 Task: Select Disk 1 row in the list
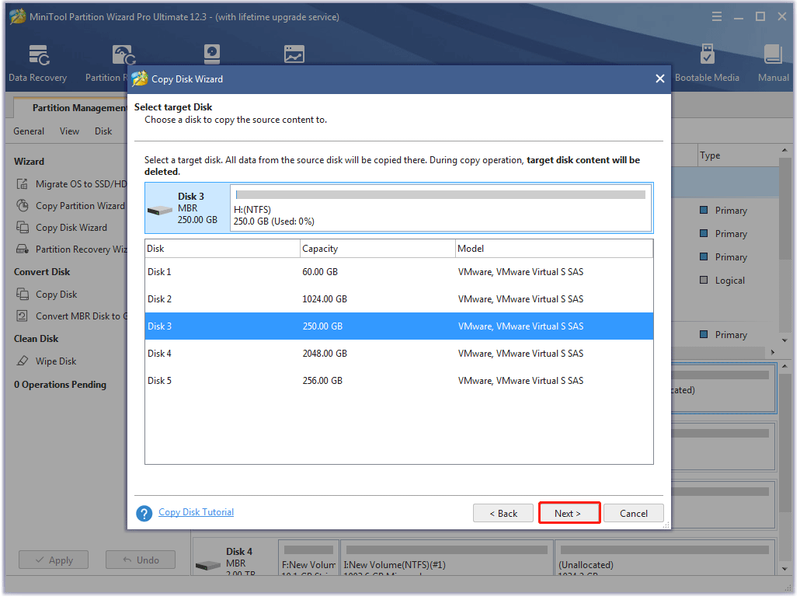click(399, 272)
